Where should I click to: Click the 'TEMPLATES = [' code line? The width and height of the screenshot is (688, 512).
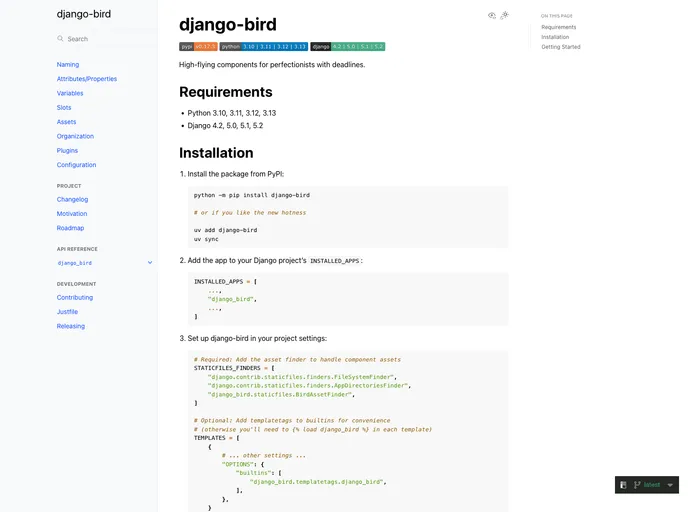[x=217, y=438]
